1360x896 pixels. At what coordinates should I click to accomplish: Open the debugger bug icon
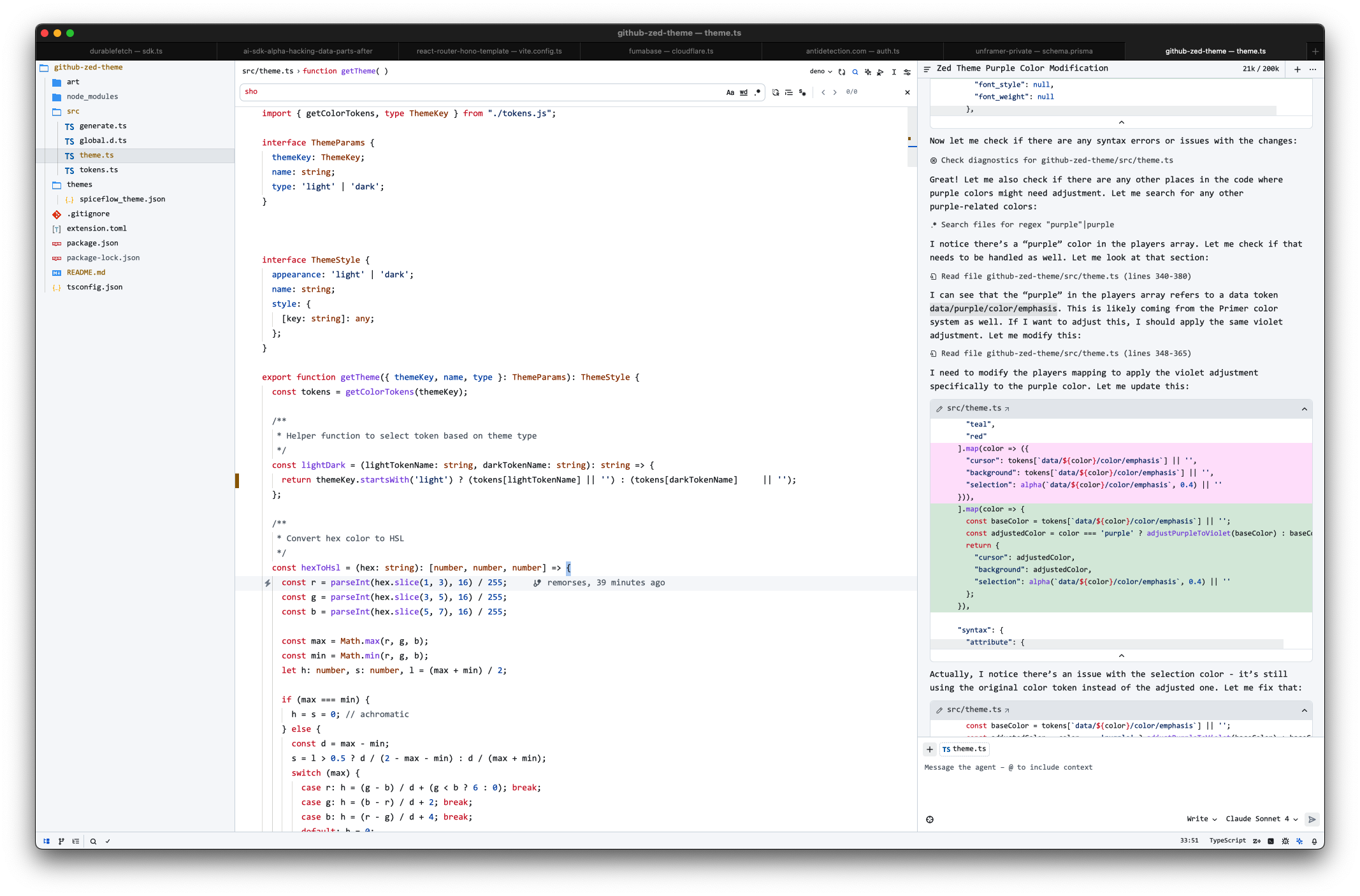coord(1285,841)
